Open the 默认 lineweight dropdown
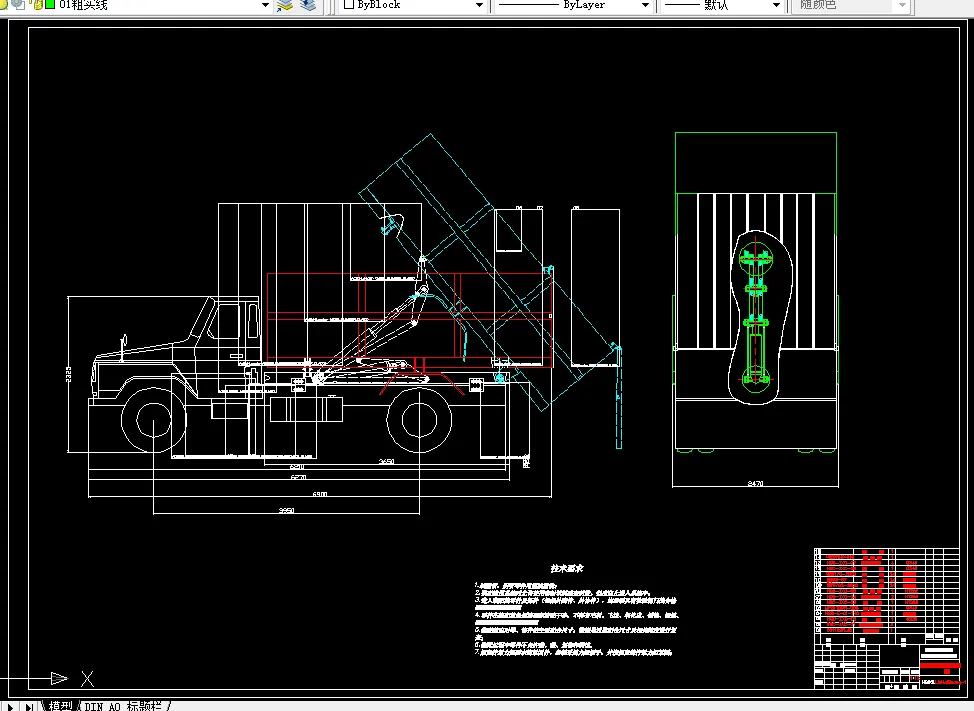 pyautogui.click(x=776, y=5)
